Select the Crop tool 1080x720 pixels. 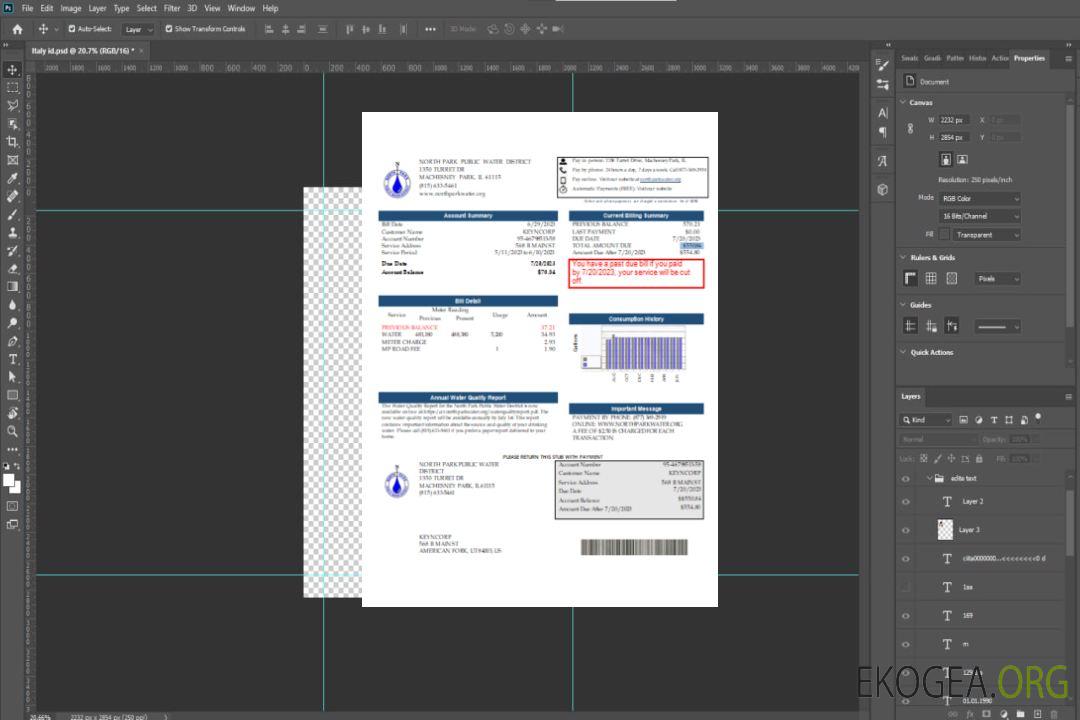pos(13,142)
